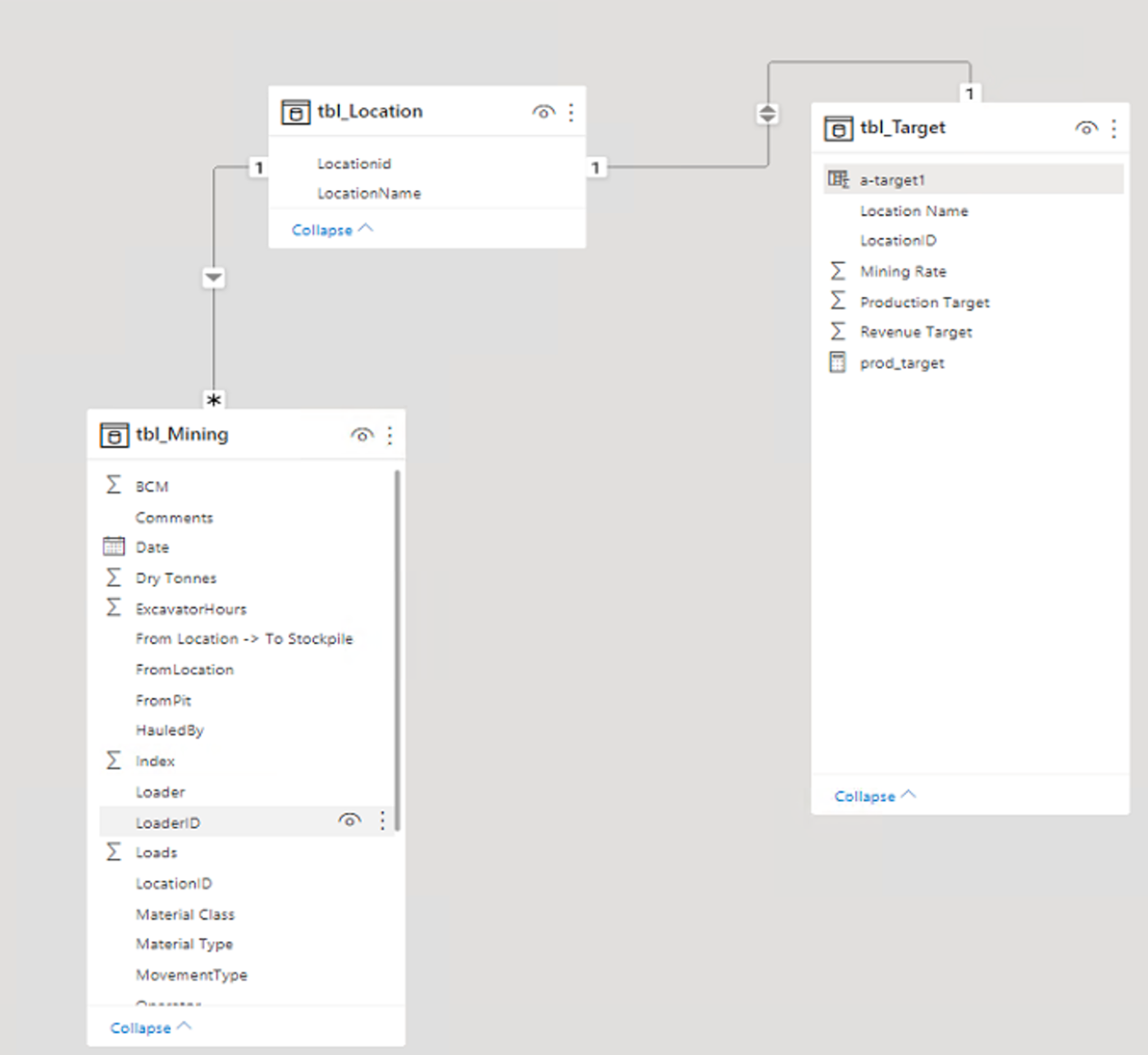Click sigma icon next to Mining Rate
The image size is (1148, 1055).
coord(837,270)
